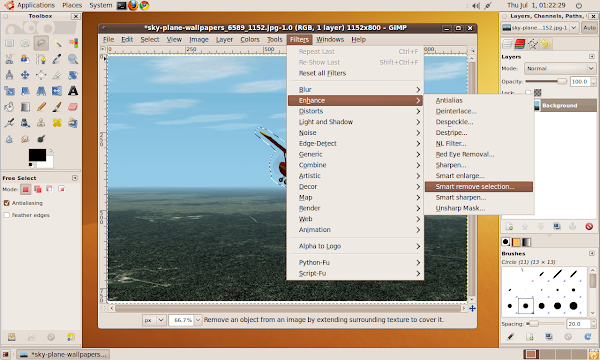Image resolution: width=600 pixels, height=360 pixels.
Task: Select the Paths tool
Action: [x=41, y=59]
